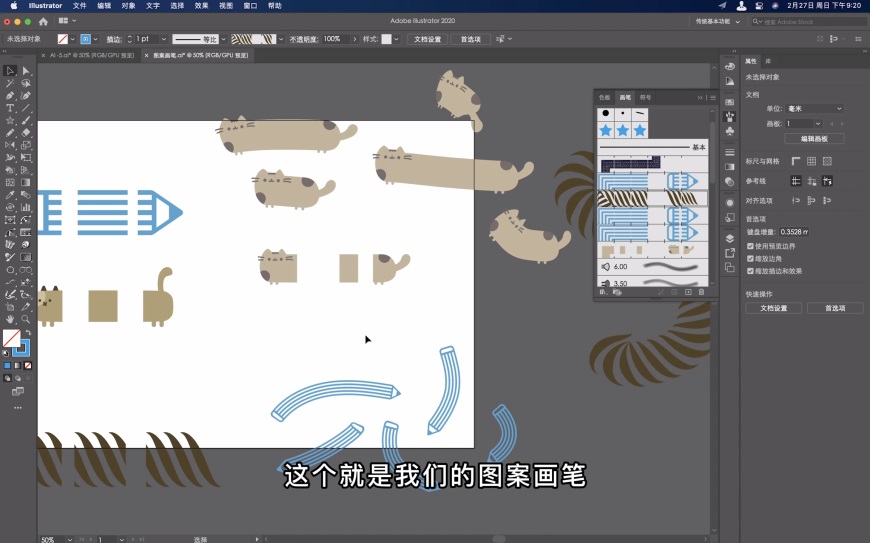
Task: Toggle the lock guides icon
Action: point(811,181)
